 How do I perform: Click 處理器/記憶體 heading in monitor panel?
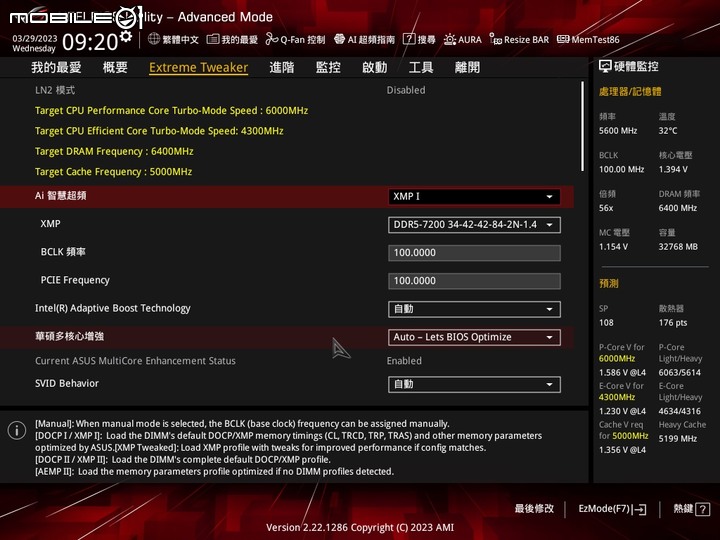630,91
